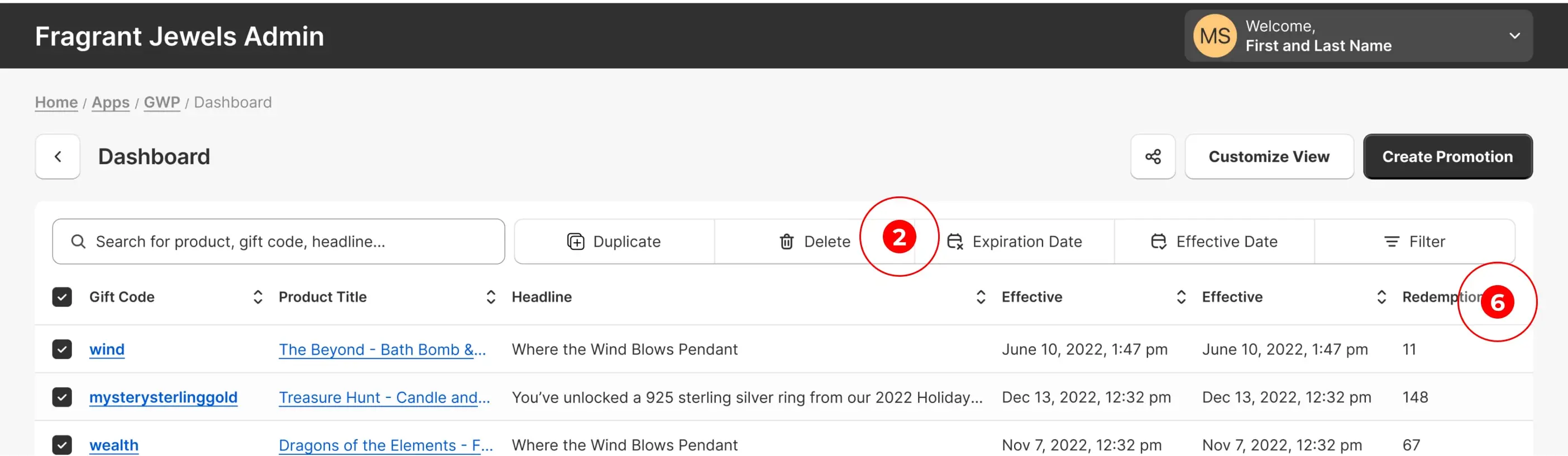Open the wind gift code link
This screenshot has width=1568, height=456.
pos(107,349)
